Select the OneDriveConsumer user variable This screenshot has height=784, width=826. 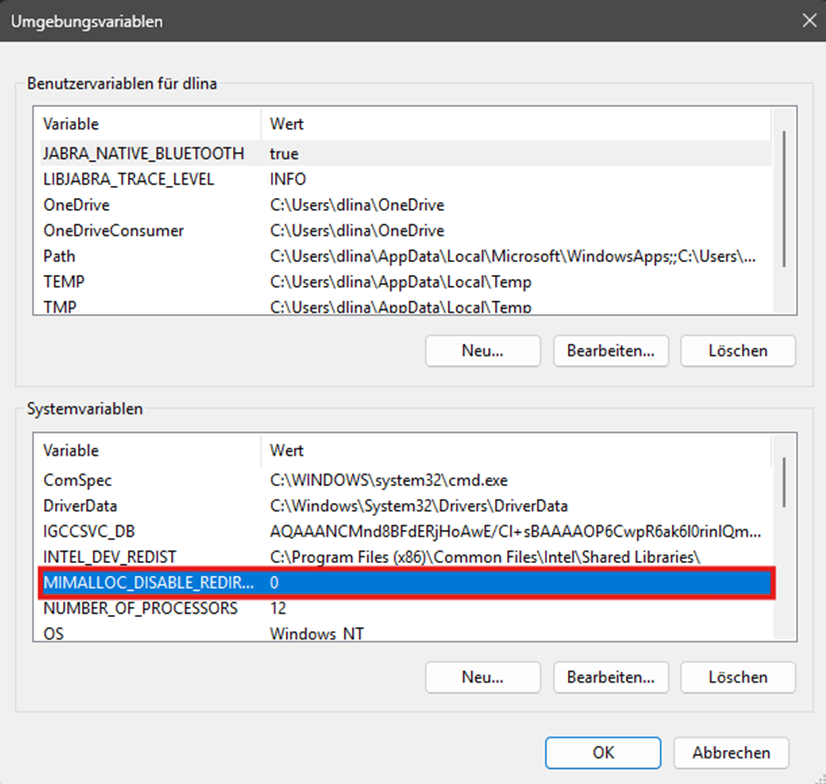pos(113,231)
